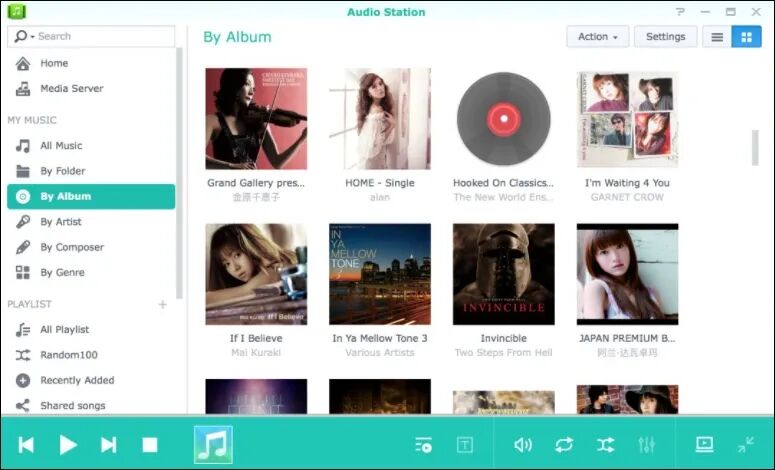
Task: Open the Action dropdown menu
Action: (x=598, y=37)
